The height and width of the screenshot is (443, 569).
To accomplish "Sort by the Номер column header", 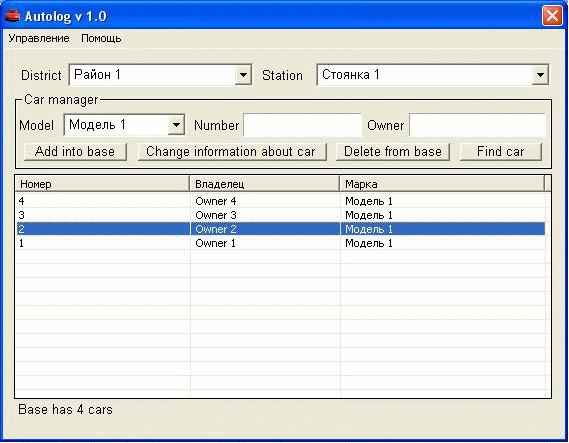I will (x=103, y=184).
